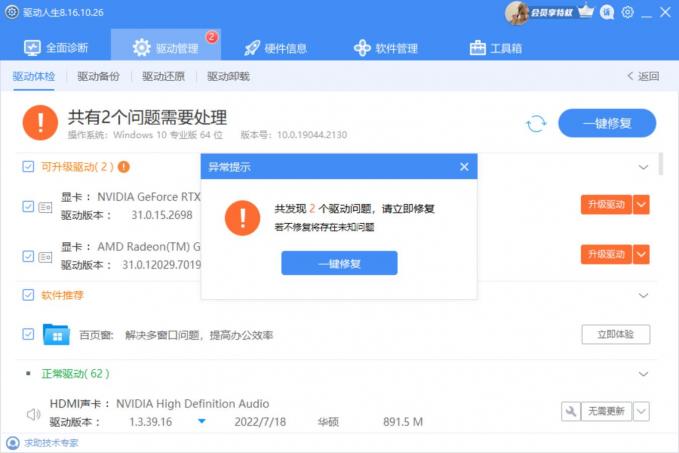Open settings via the gear icon
679x453 pixels.
point(627,13)
